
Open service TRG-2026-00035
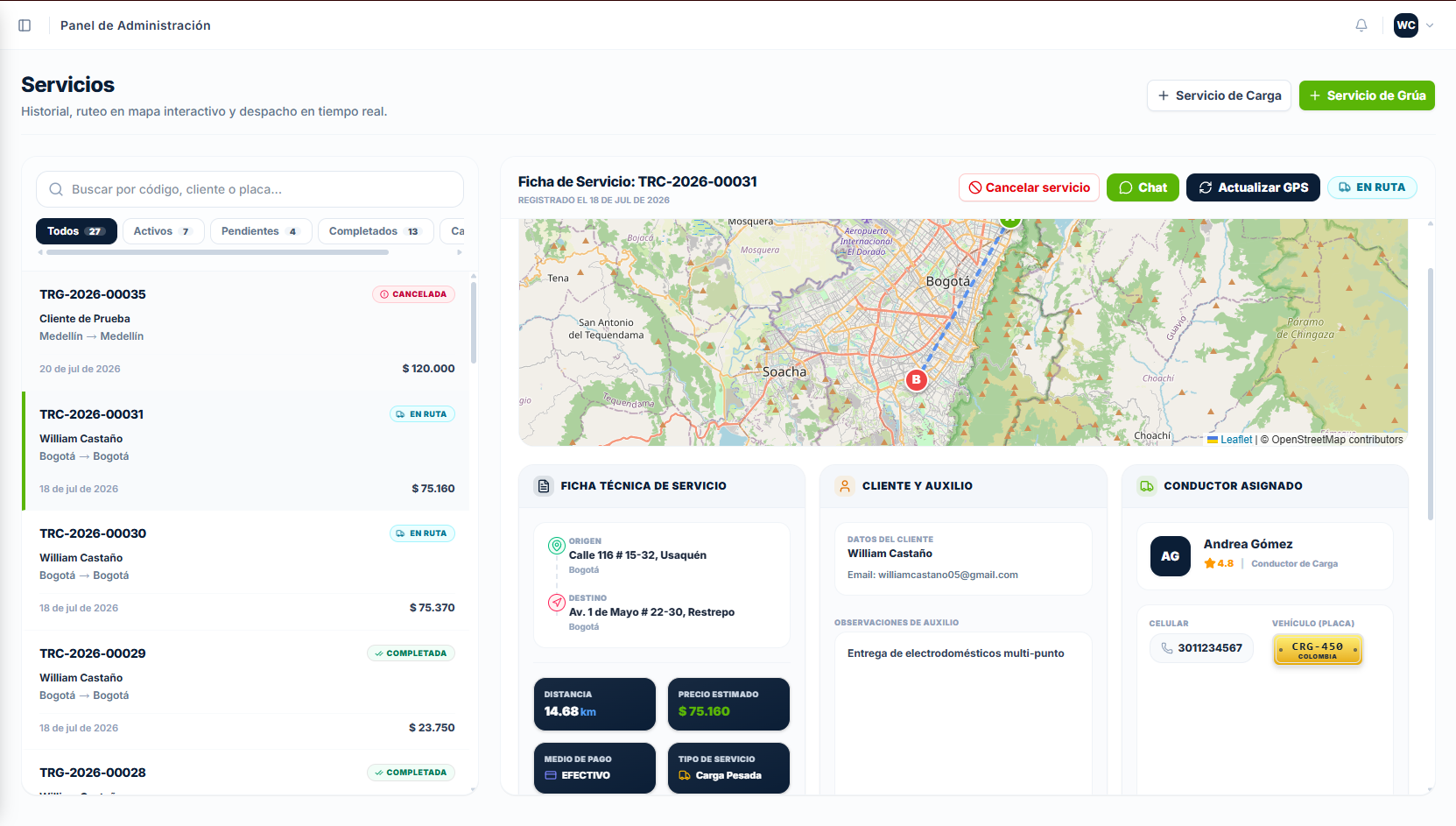point(247,331)
